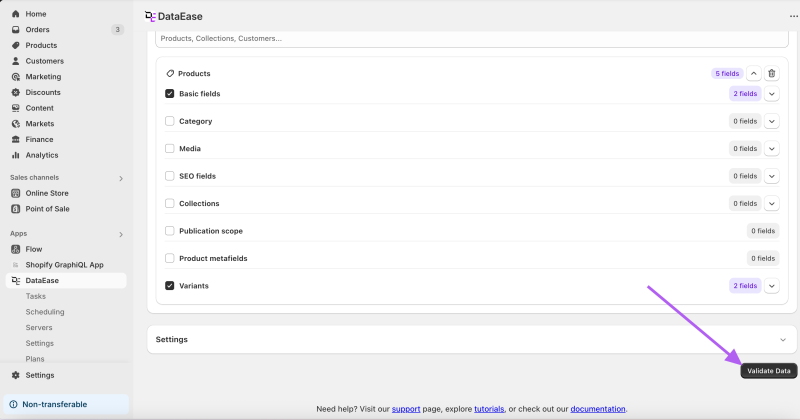The image size is (800, 420).
Task: Open Scheduling under DataEase
Action: (45, 312)
